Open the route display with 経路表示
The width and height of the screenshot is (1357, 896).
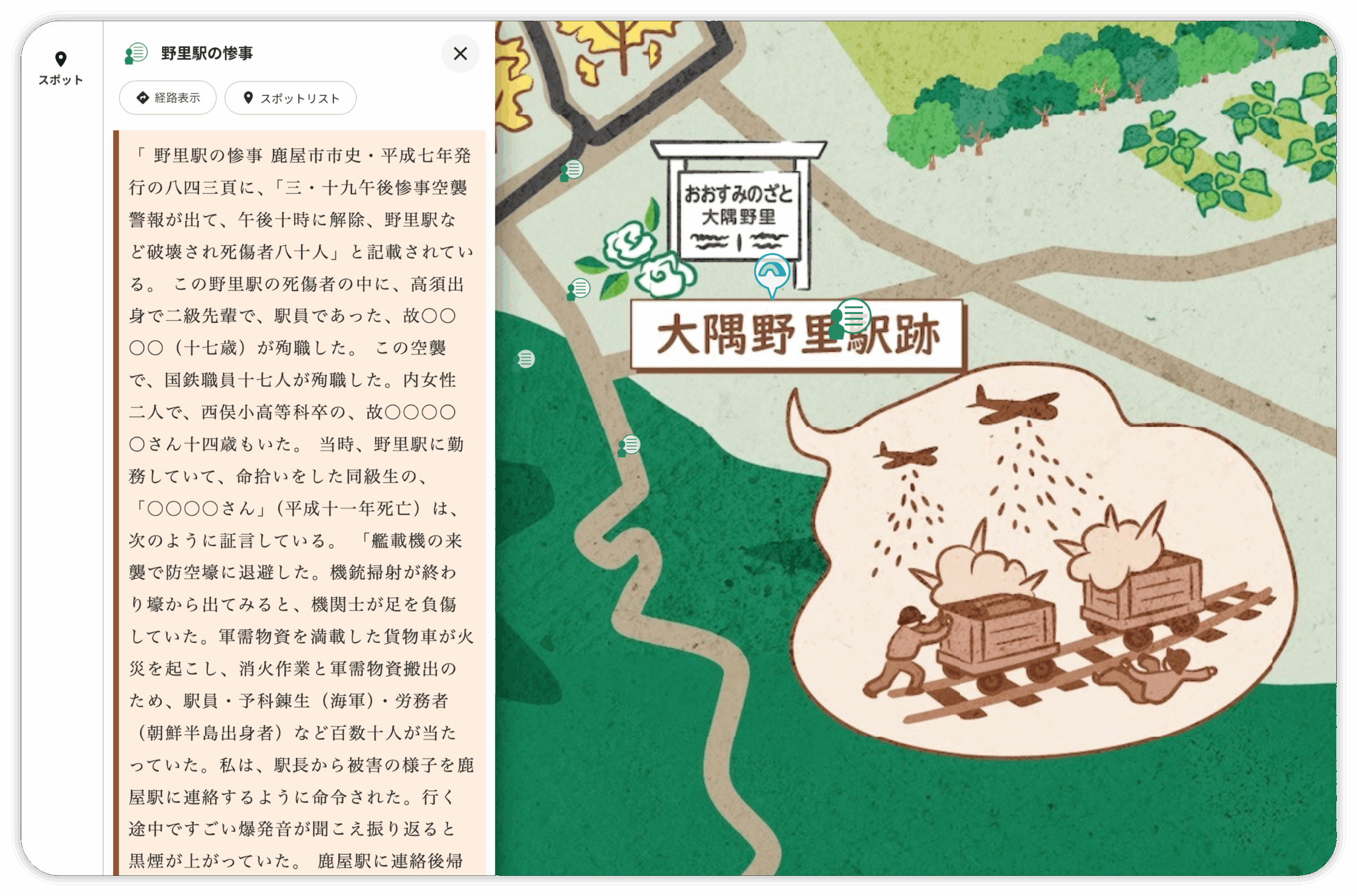coord(168,97)
